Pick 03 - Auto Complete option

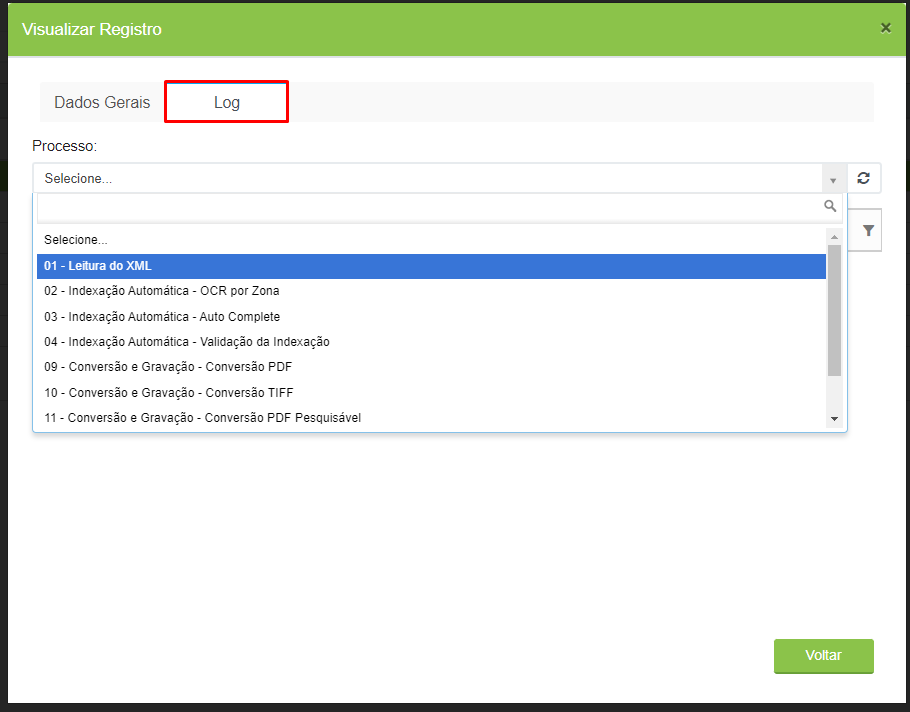pyautogui.click(x=431, y=317)
